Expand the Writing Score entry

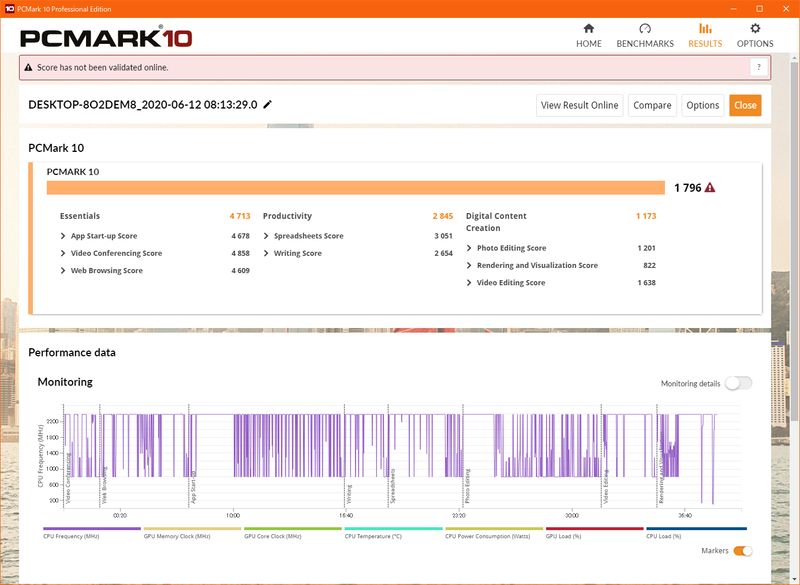click(265, 251)
